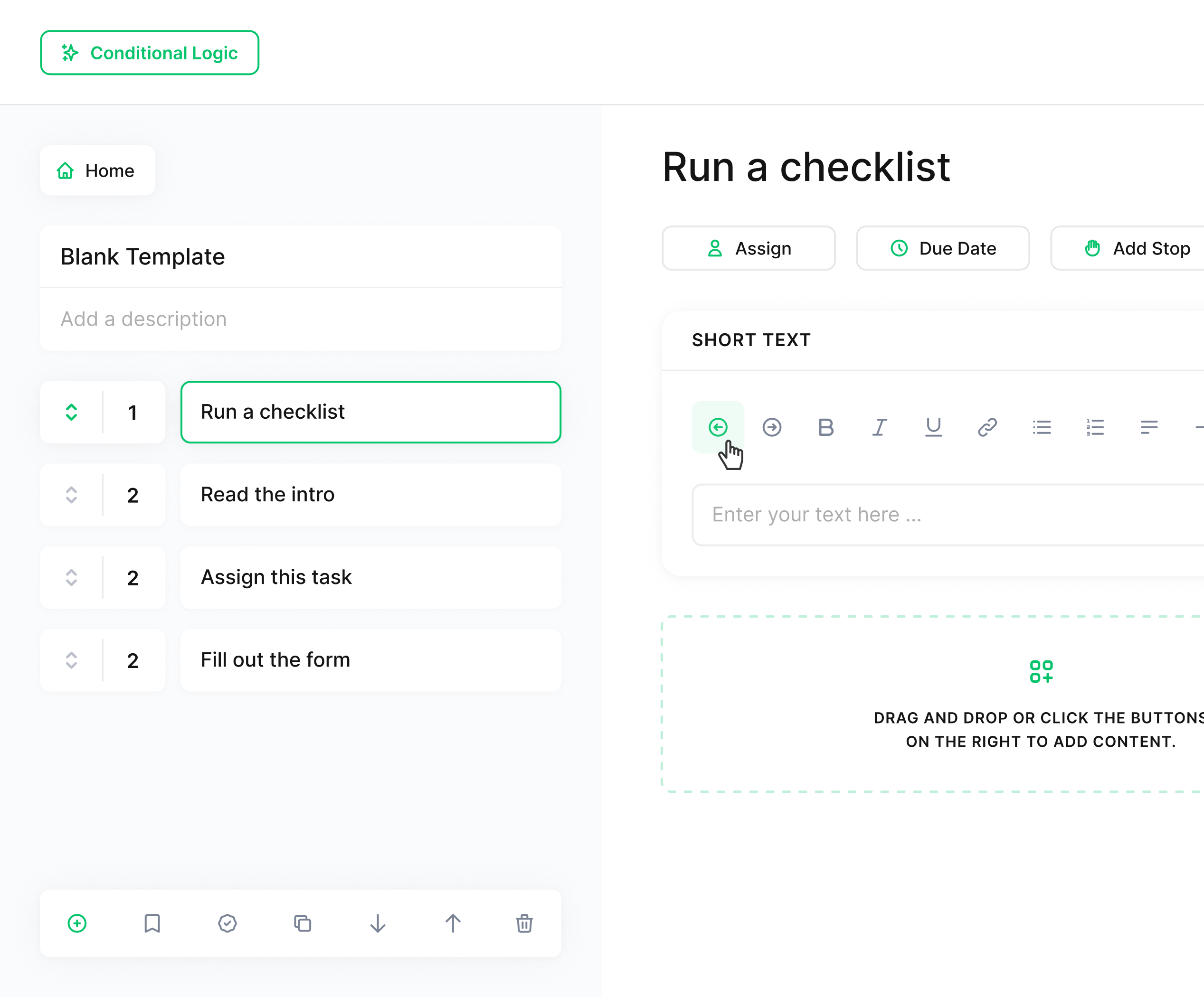Move task up with up arrow
This screenshot has height=997, width=1204.
click(453, 923)
